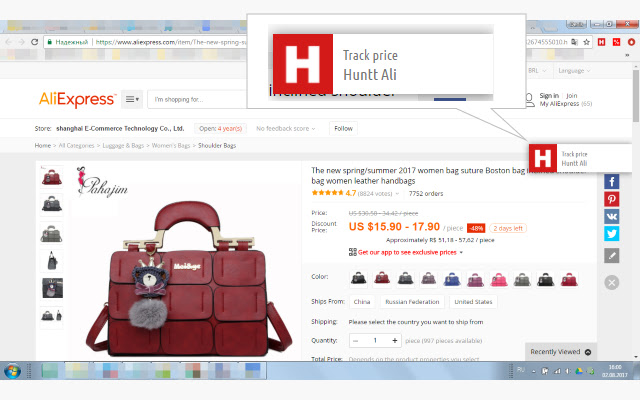The image size is (640, 400).
Task: Go to Home in the breadcrumb
Action: 43,145
